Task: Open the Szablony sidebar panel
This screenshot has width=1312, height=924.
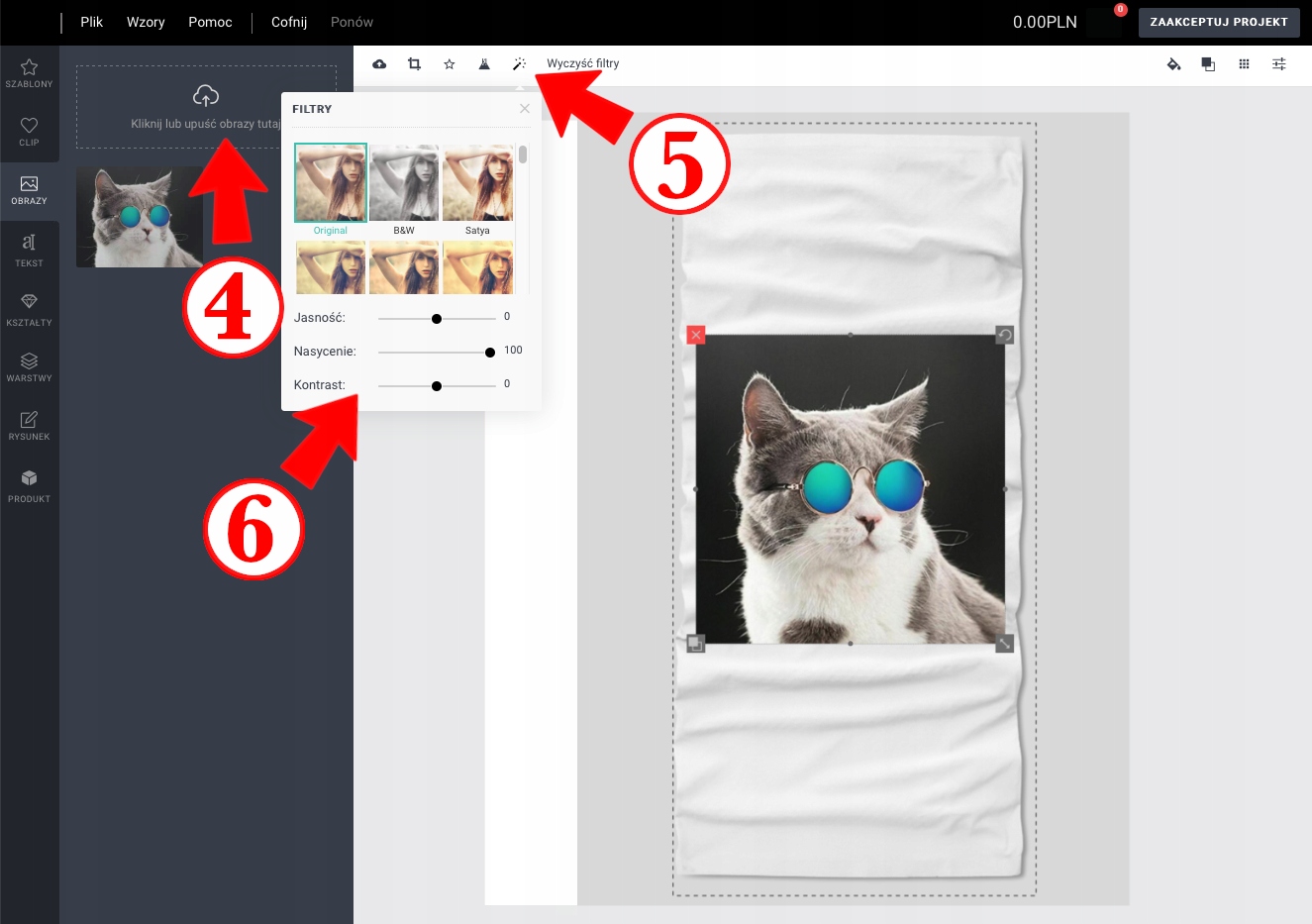Action: pyautogui.click(x=29, y=73)
